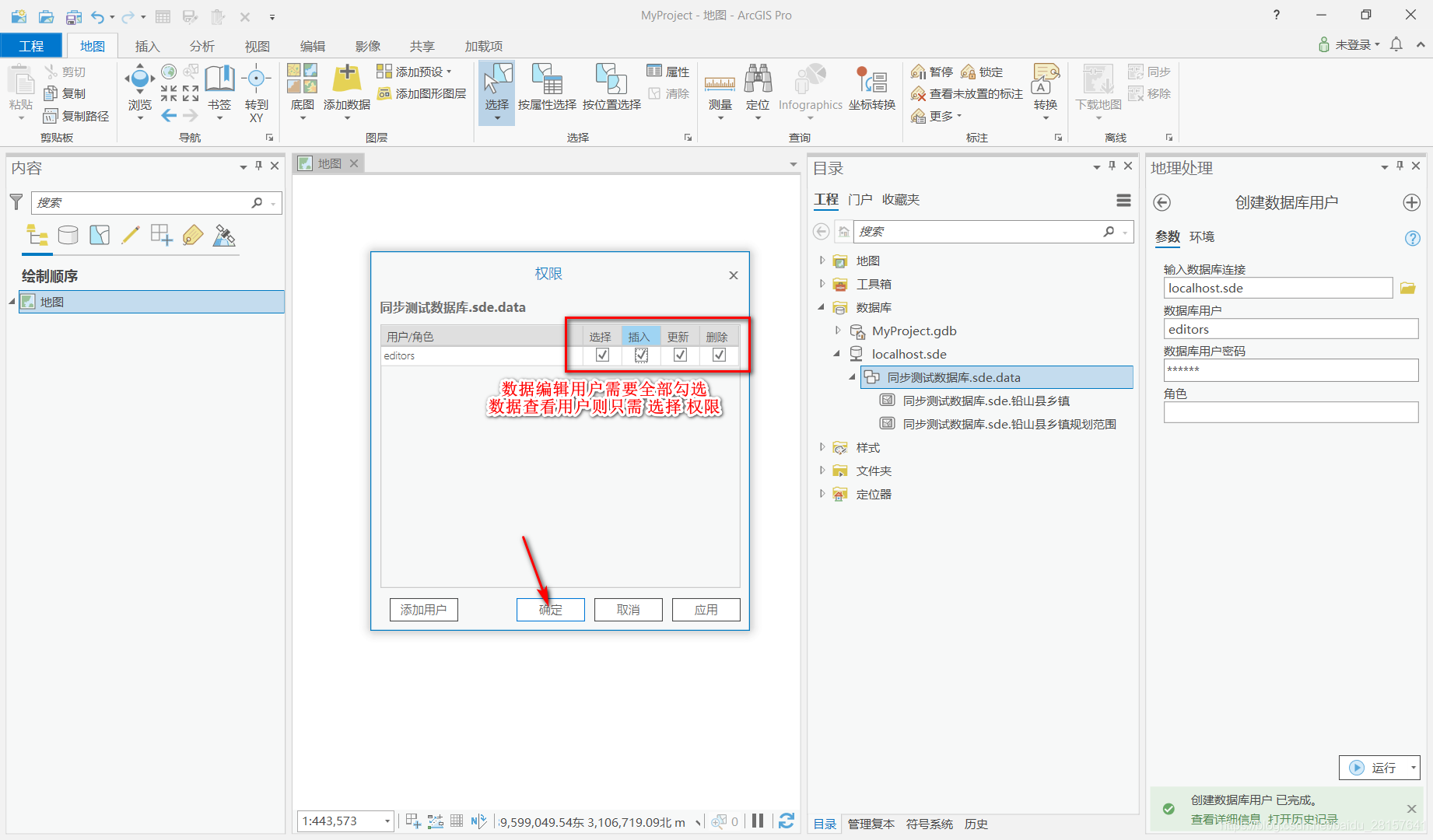Click the 数据库用户 input field
The height and width of the screenshot is (840, 1433).
(1291, 329)
